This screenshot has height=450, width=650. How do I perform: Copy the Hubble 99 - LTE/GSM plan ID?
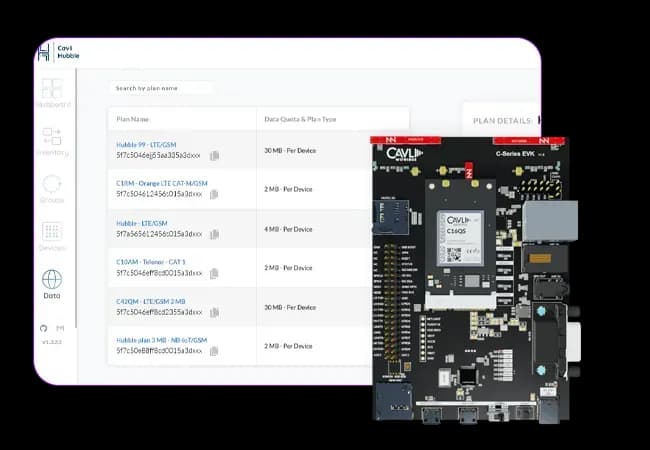click(x=214, y=156)
